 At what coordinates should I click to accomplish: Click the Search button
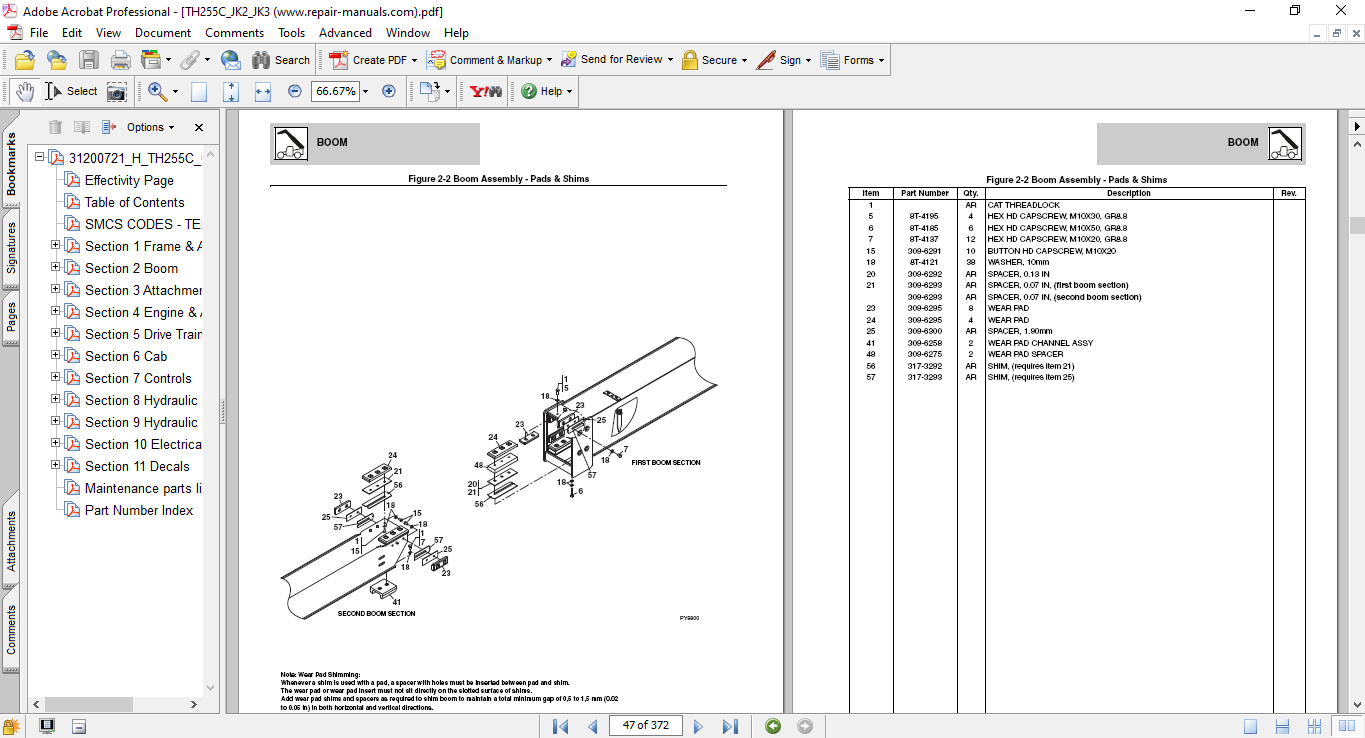tap(281, 60)
